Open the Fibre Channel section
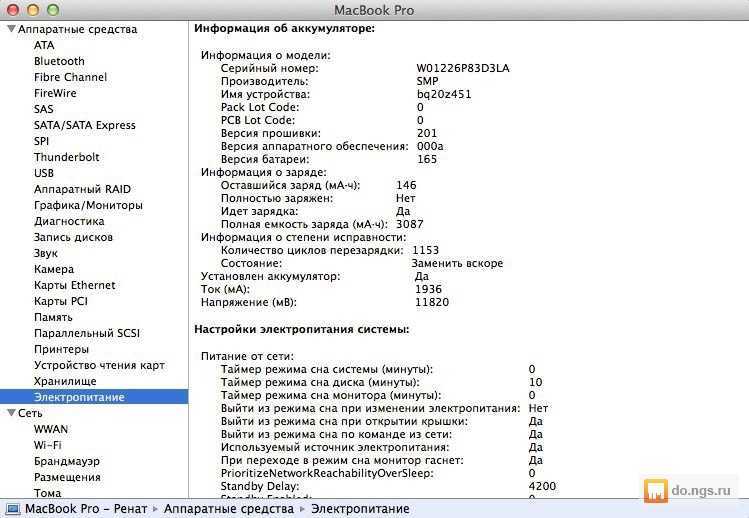Image resolution: width=749 pixels, height=518 pixels. point(70,77)
